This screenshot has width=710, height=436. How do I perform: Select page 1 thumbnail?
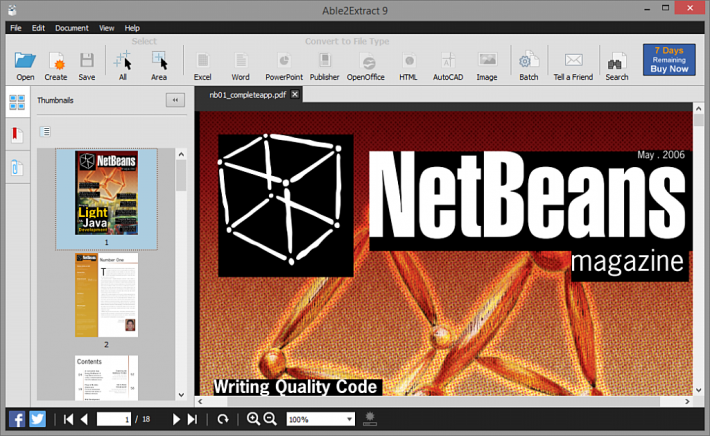106,199
